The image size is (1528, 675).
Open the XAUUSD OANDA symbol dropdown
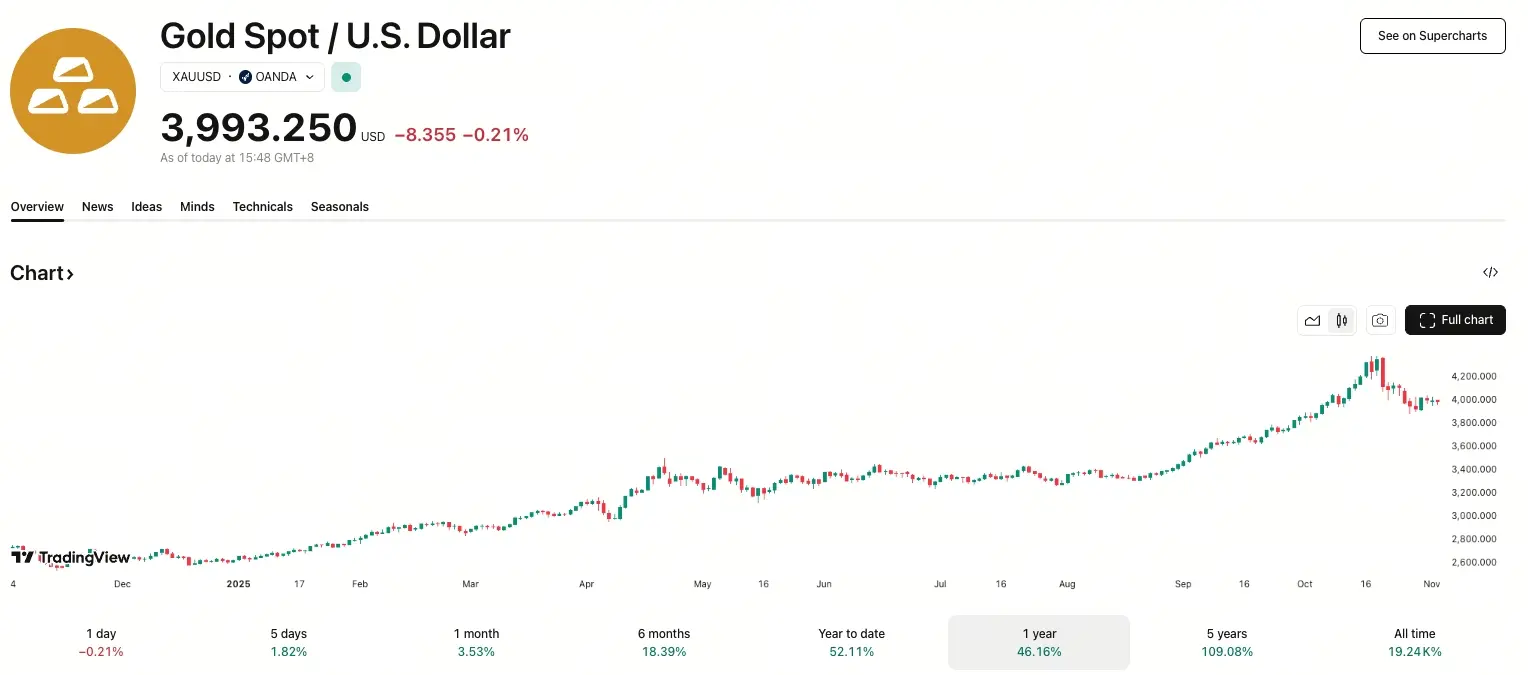pos(310,77)
